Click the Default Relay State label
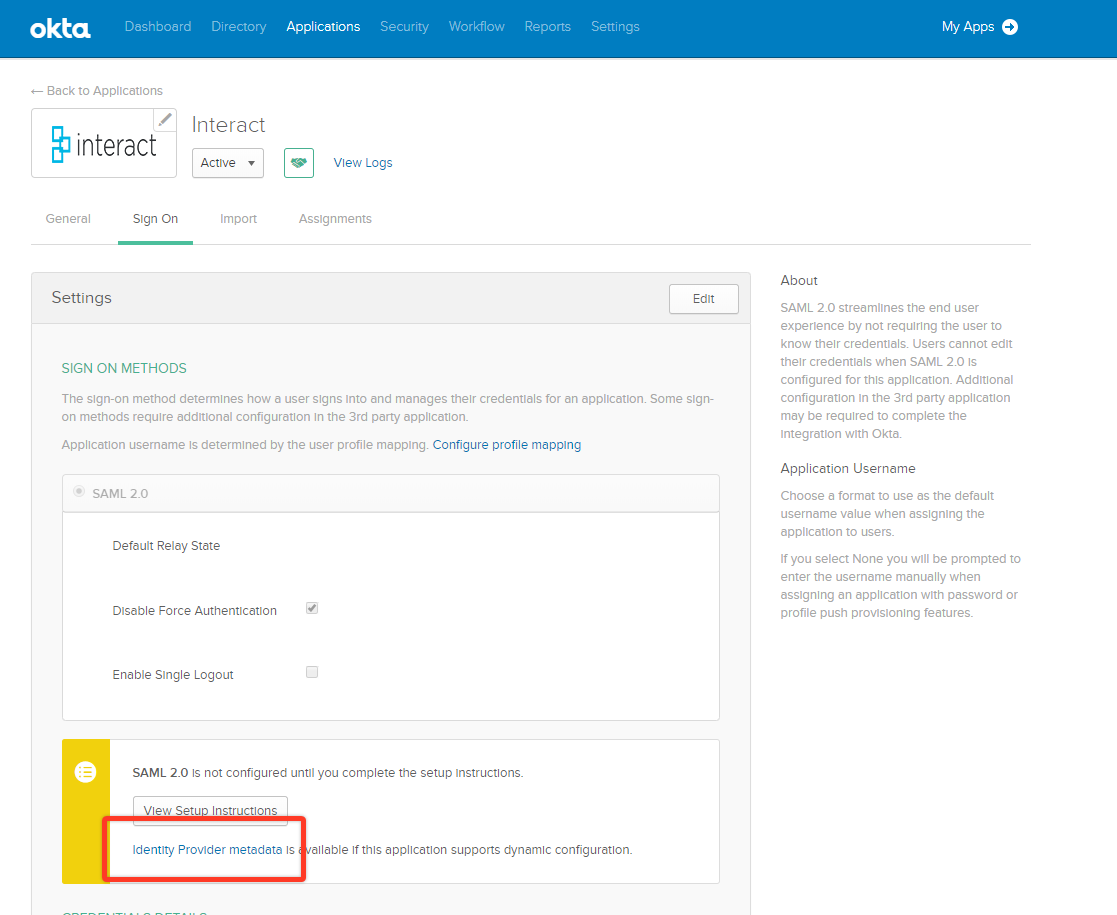The width and height of the screenshot is (1117, 915). click(x=166, y=546)
